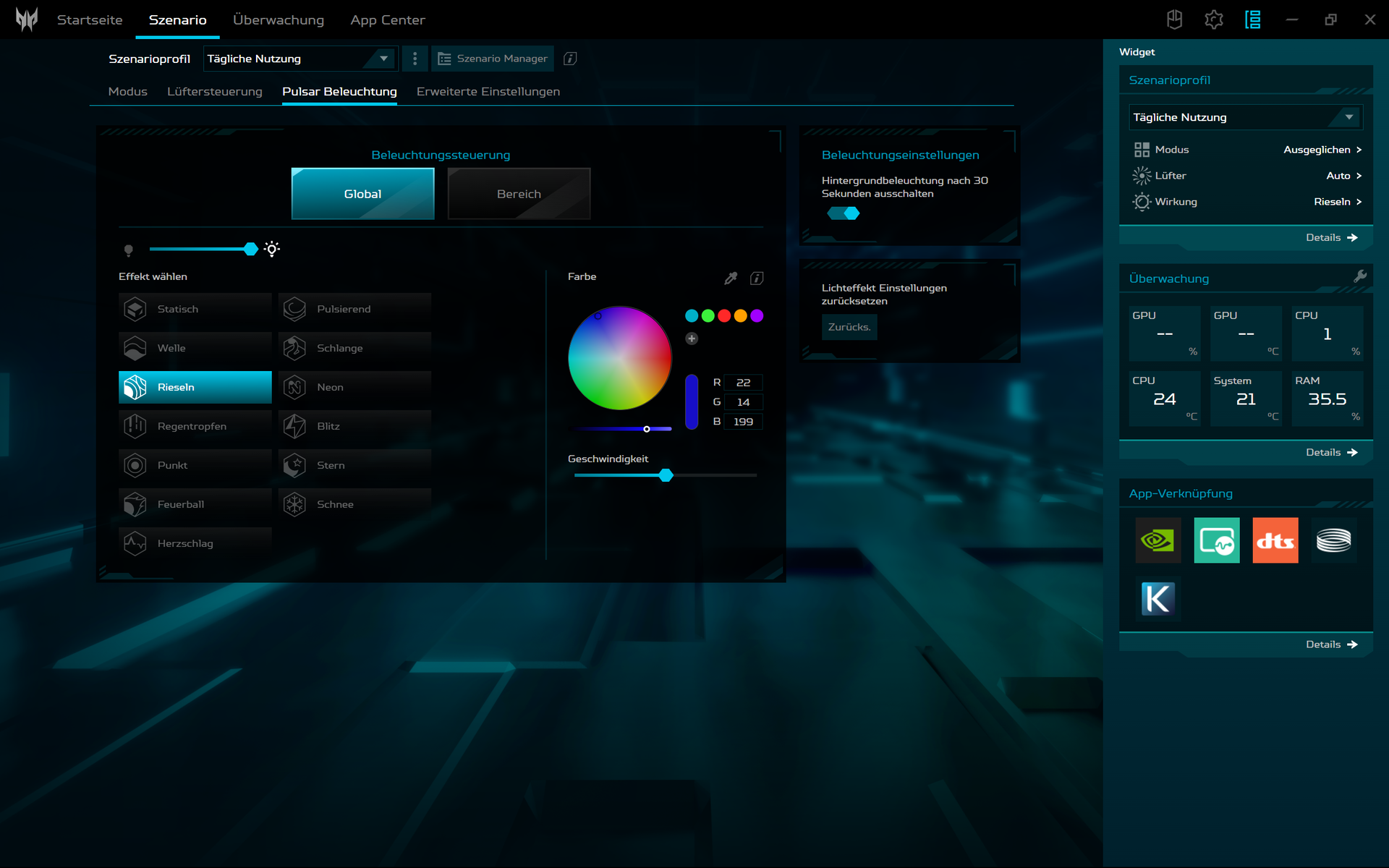Toggle backlight off after 30 seconds switch
The image size is (1389, 868).
(844, 213)
